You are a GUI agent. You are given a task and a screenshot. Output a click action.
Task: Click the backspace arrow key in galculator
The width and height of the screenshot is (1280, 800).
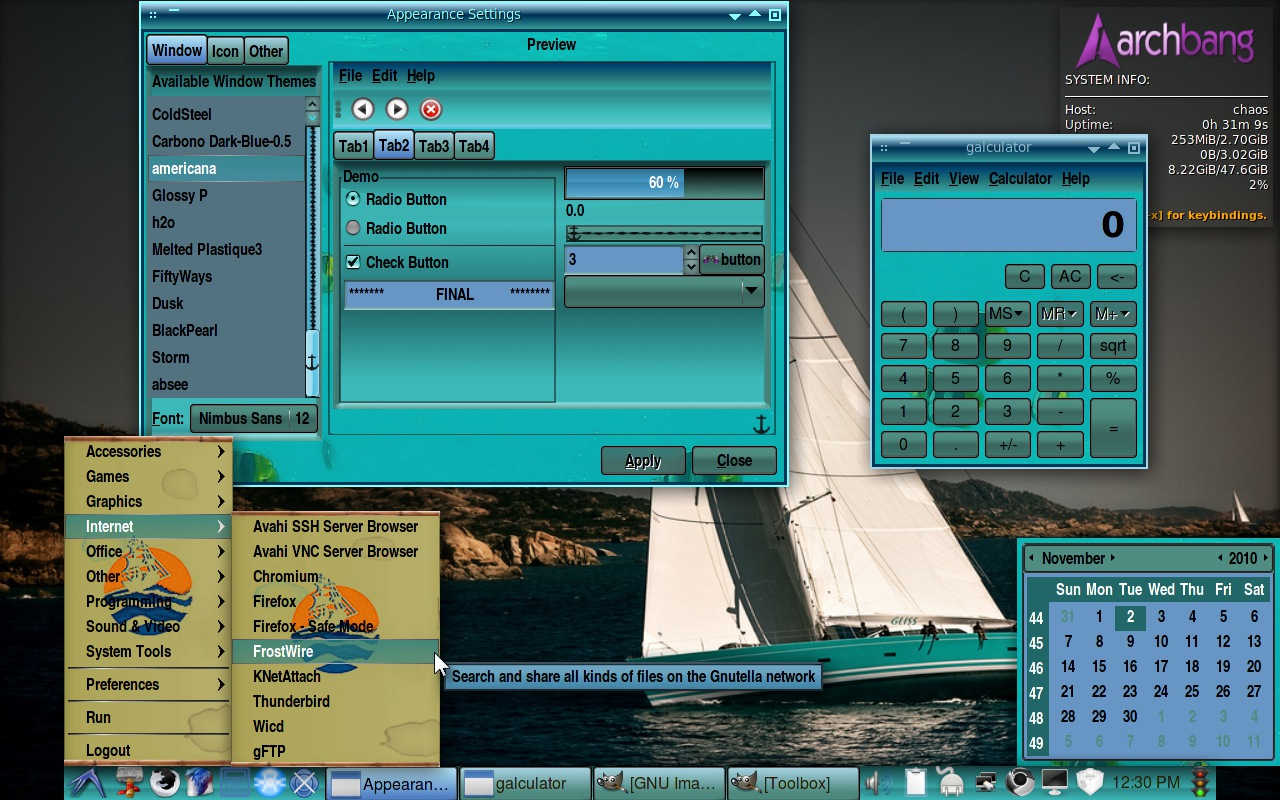pyautogui.click(x=1116, y=276)
